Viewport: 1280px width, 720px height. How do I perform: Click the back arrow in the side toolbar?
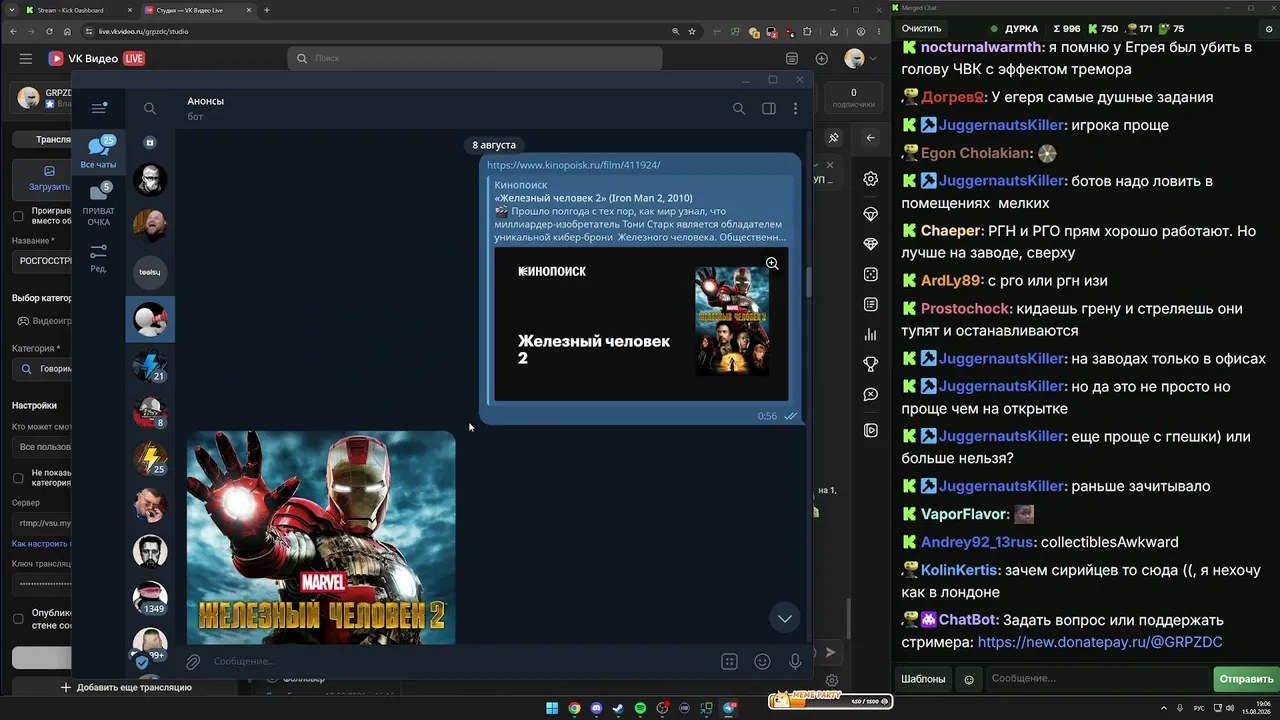click(x=871, y=138)
